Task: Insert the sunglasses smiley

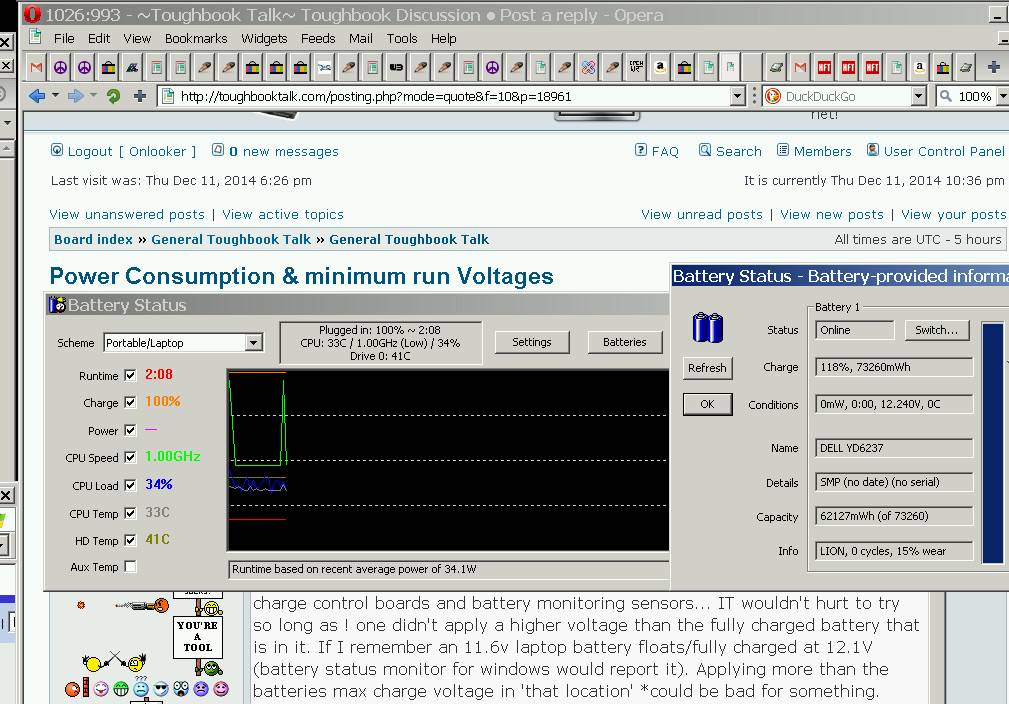Action: click(x=161, y=690)
